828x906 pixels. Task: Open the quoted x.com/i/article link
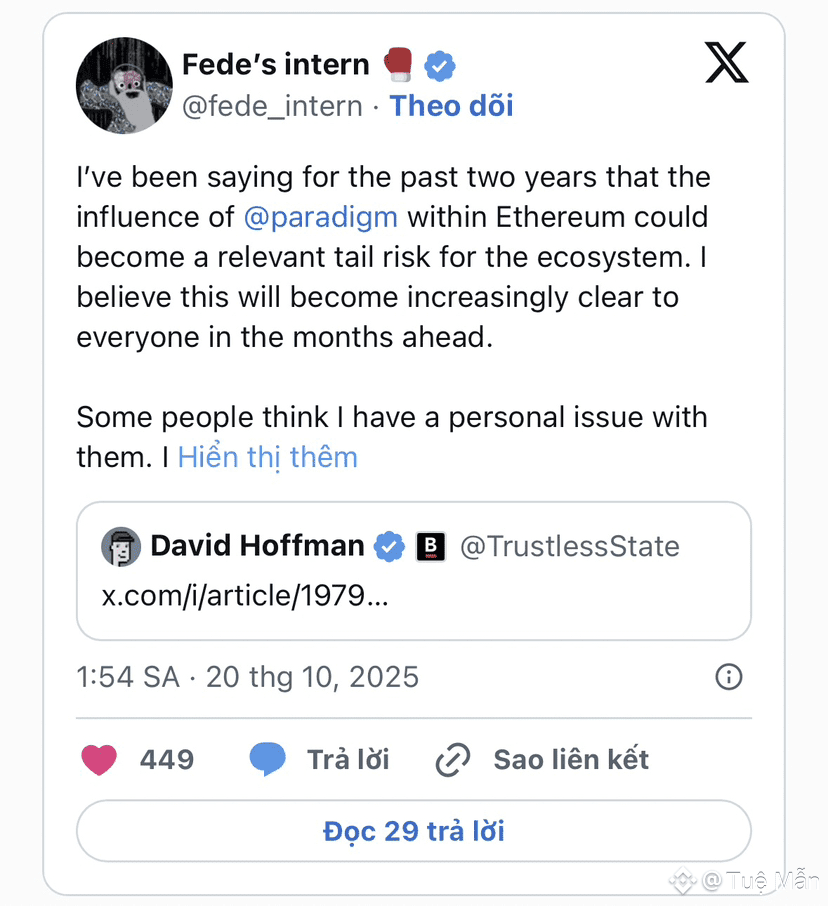pyautogui.click(x=245, y=596)
